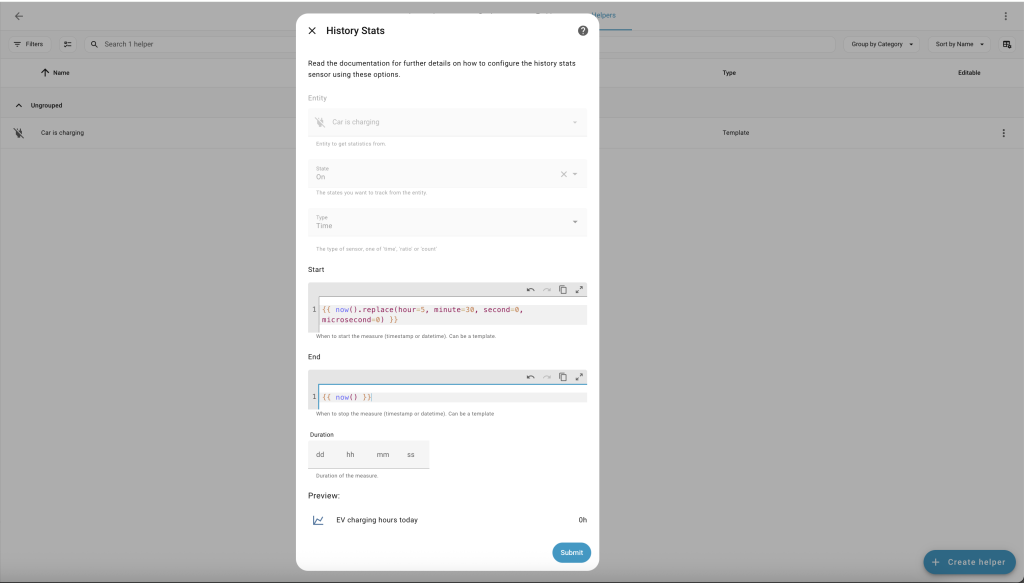Copy the Start template code

pos(563,290)
